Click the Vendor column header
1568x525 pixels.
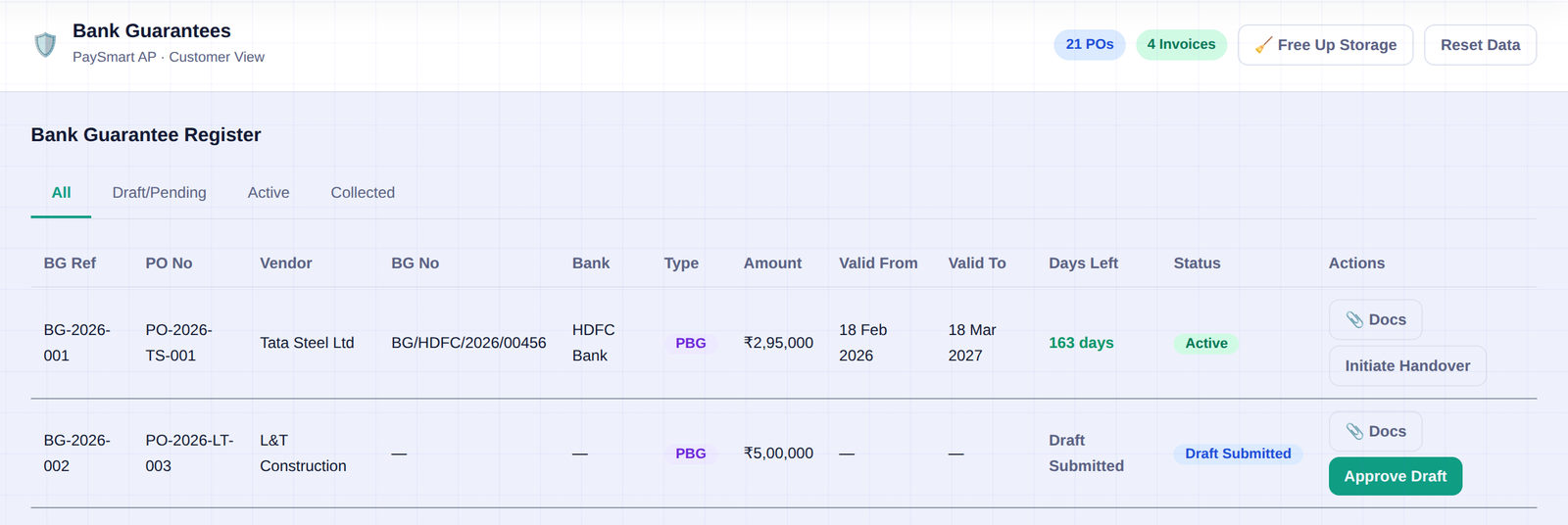[x=286, y=263]
